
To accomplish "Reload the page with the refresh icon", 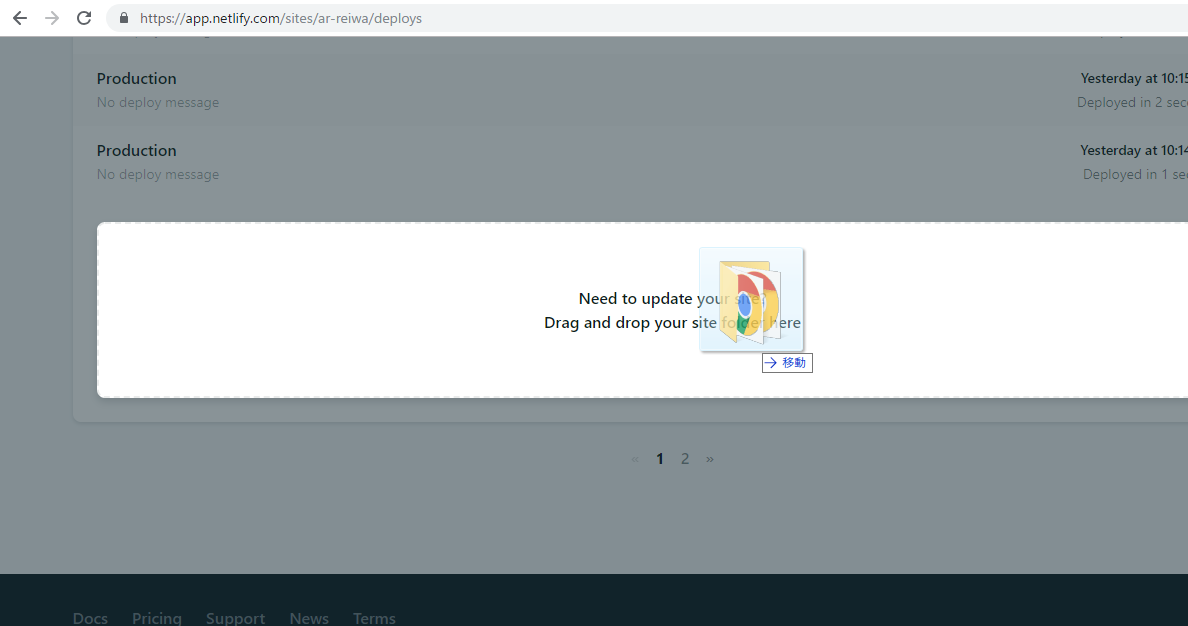I will [84, 18].
